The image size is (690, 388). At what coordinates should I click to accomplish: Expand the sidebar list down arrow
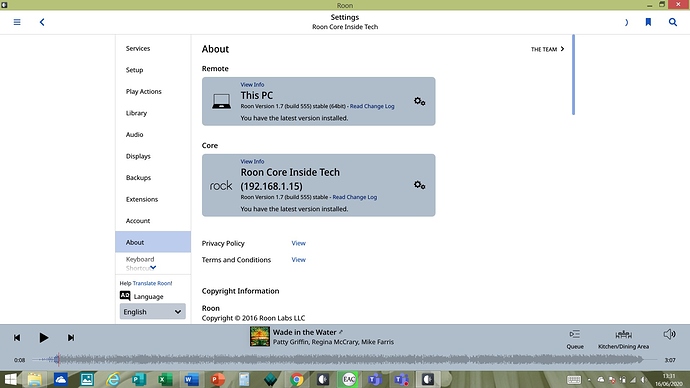point(153,267)
